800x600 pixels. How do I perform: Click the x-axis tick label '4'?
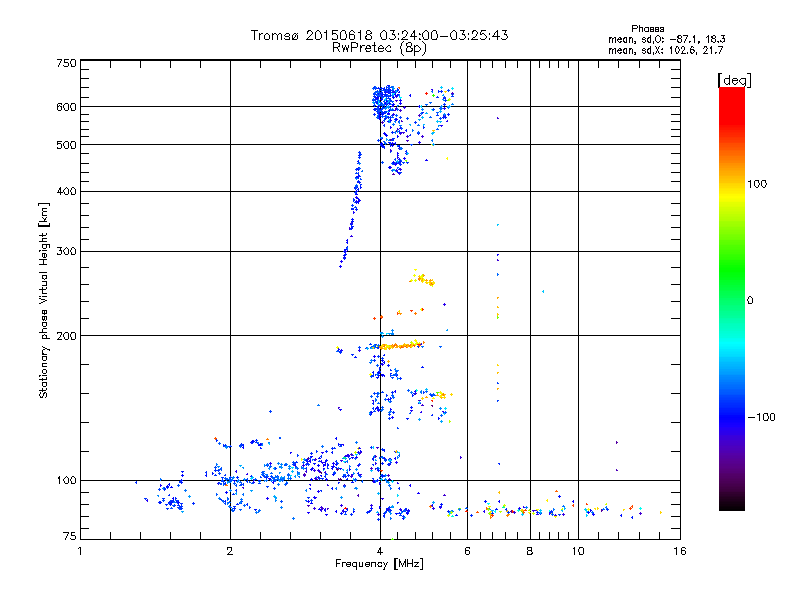[x=380, y=551]
